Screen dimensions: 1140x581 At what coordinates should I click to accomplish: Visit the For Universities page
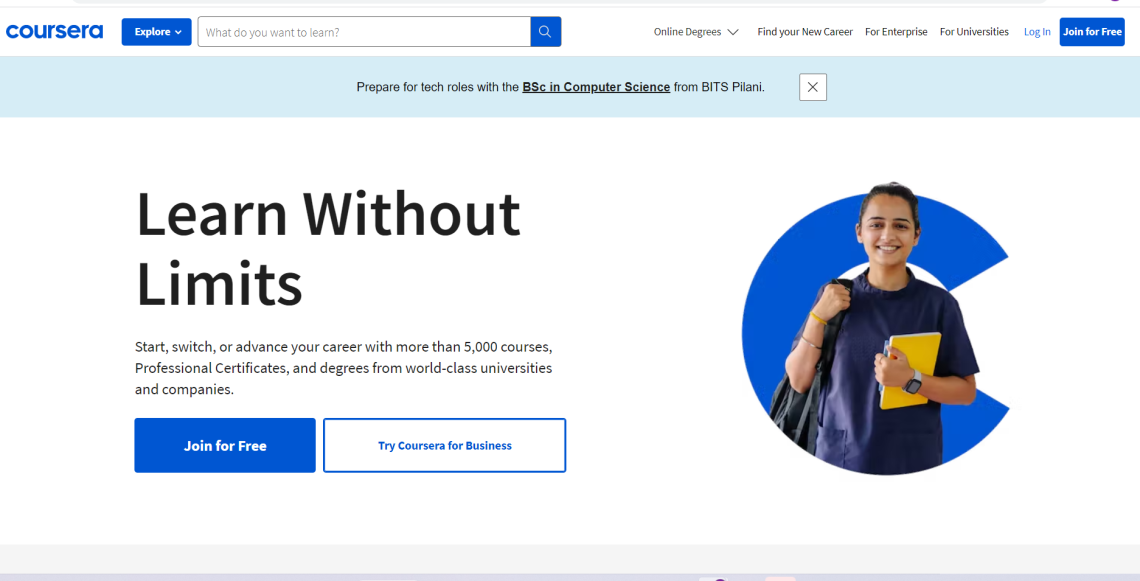(x=974, y=31)
